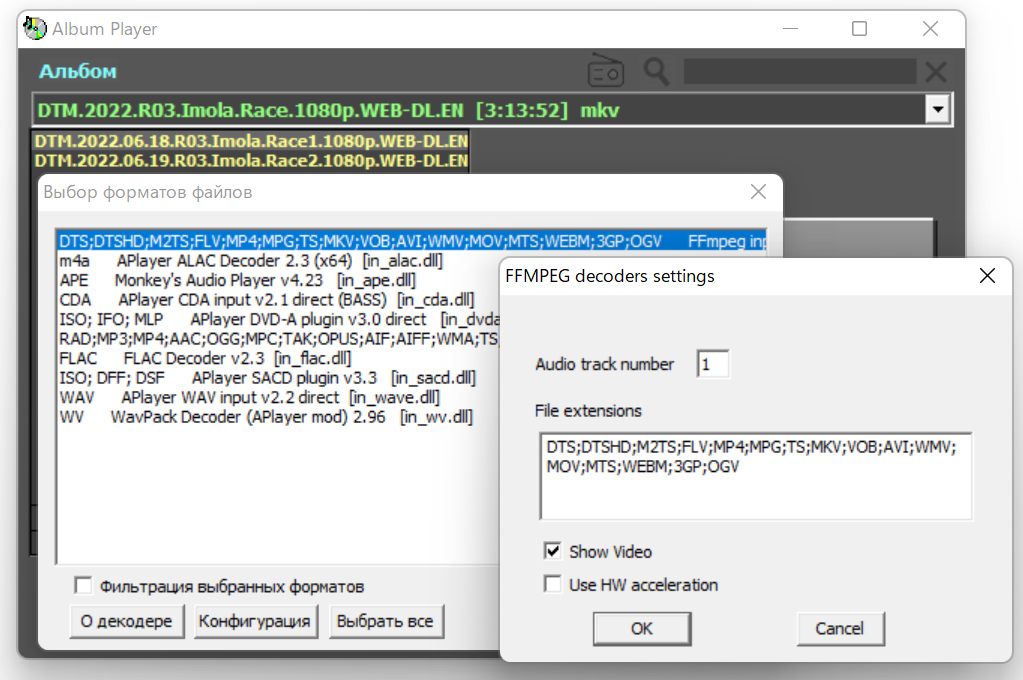Viewport: 1023px width, 680px height.
Task: Select the ISO; IFO; MLP DVD-A plugin row
Action: (279, 320)
